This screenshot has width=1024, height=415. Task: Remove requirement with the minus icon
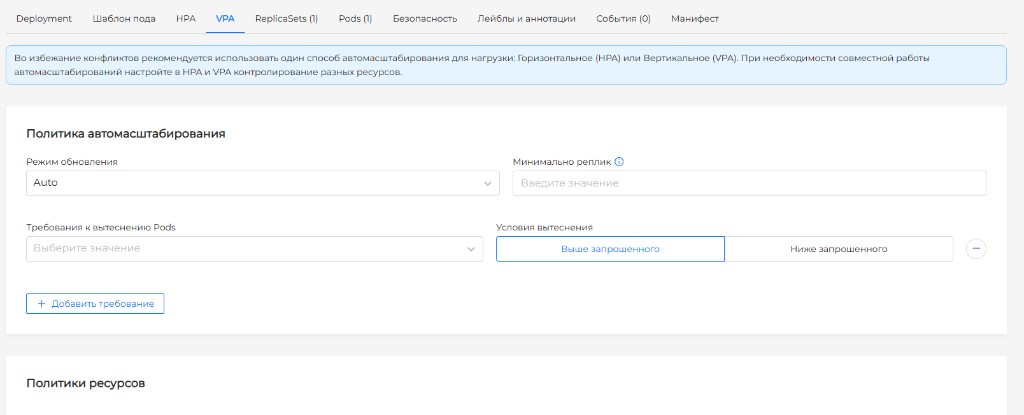976,249
